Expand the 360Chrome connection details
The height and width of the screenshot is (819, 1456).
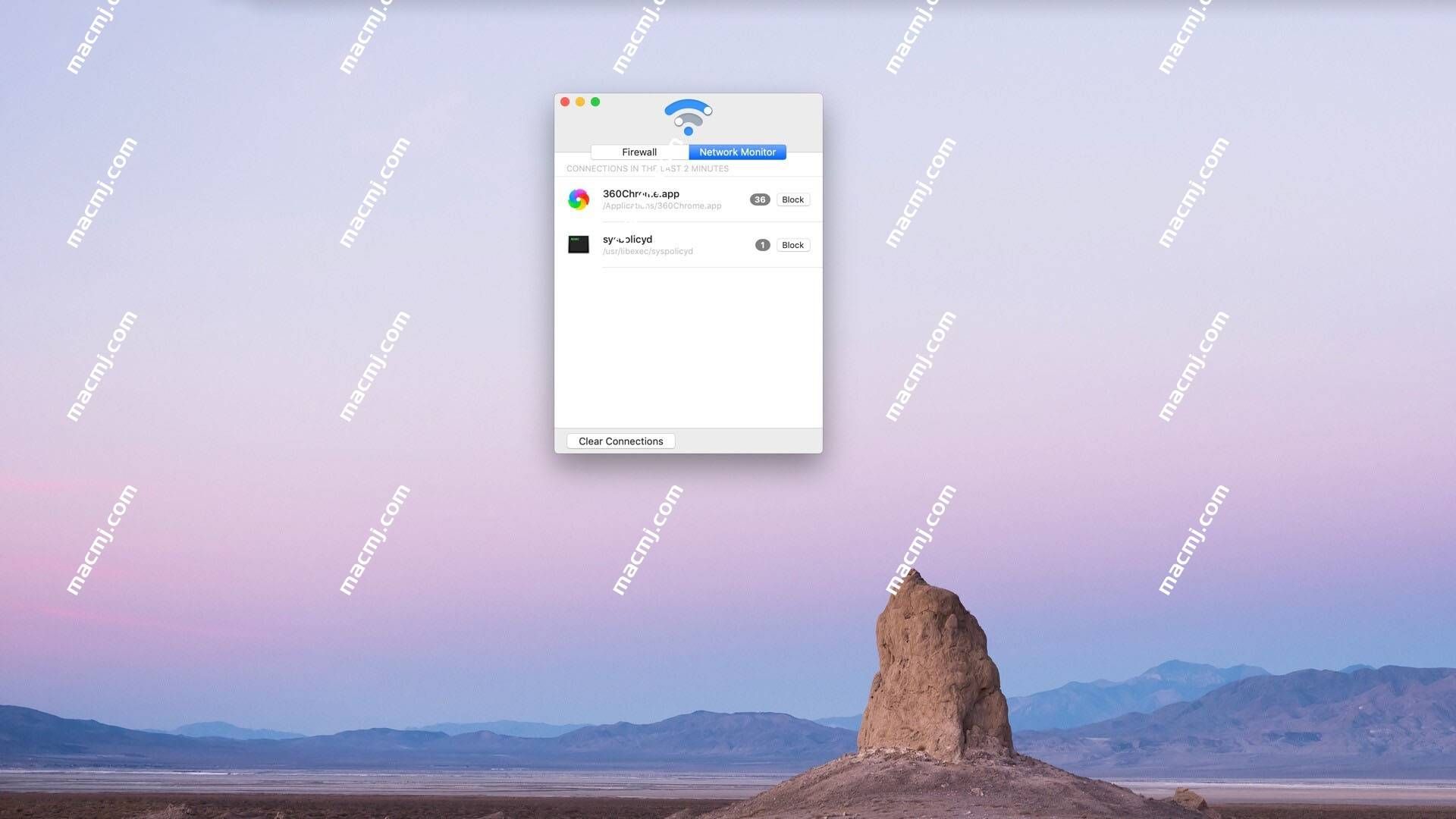click(641, 199)
